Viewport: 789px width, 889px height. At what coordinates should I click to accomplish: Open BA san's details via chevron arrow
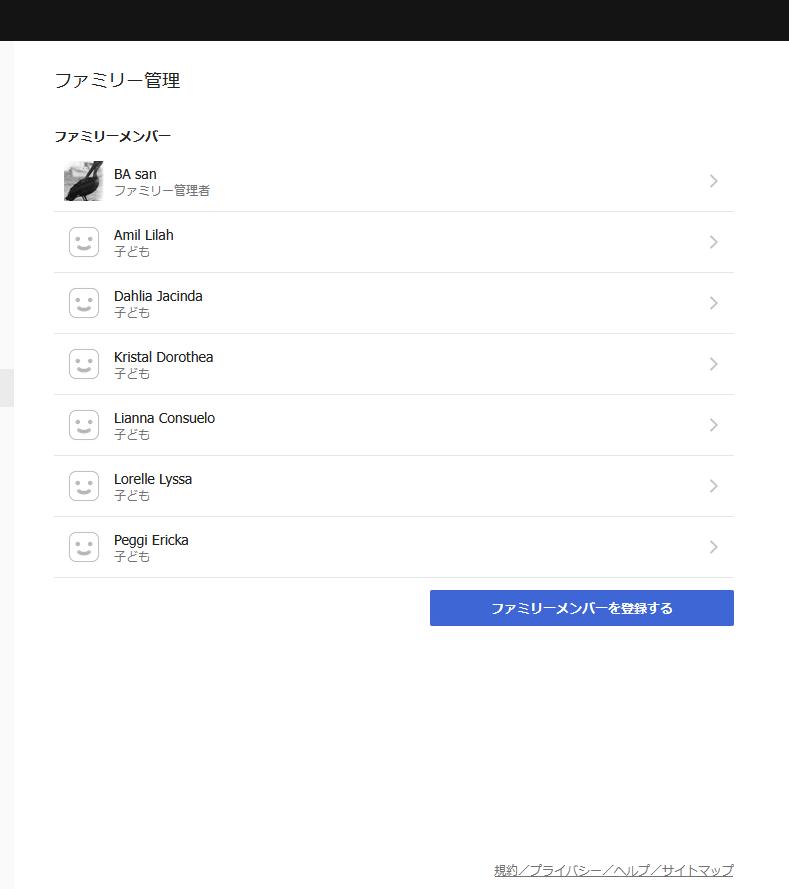tap(714, 181)
